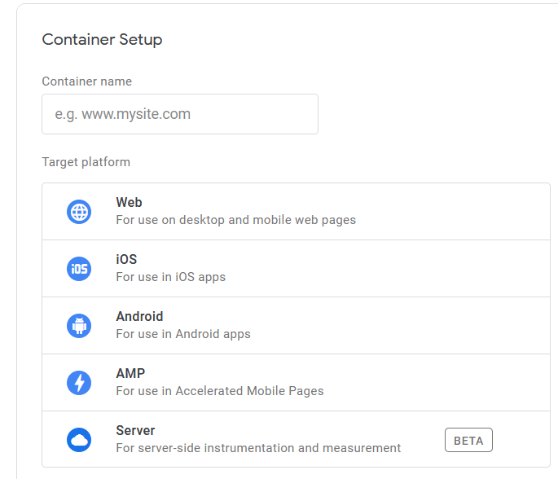This screenshot has width=558, height=479.
Task: Select the Android robot icon
Action: pyautogui.click(x=79, y=326)
